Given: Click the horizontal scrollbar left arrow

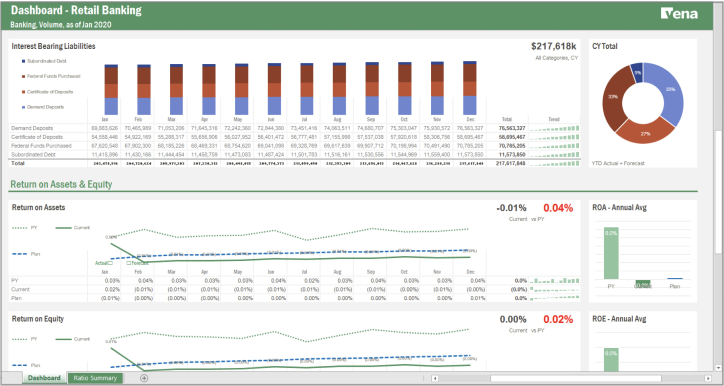Looking at the screenshot, I should point(434,378).
